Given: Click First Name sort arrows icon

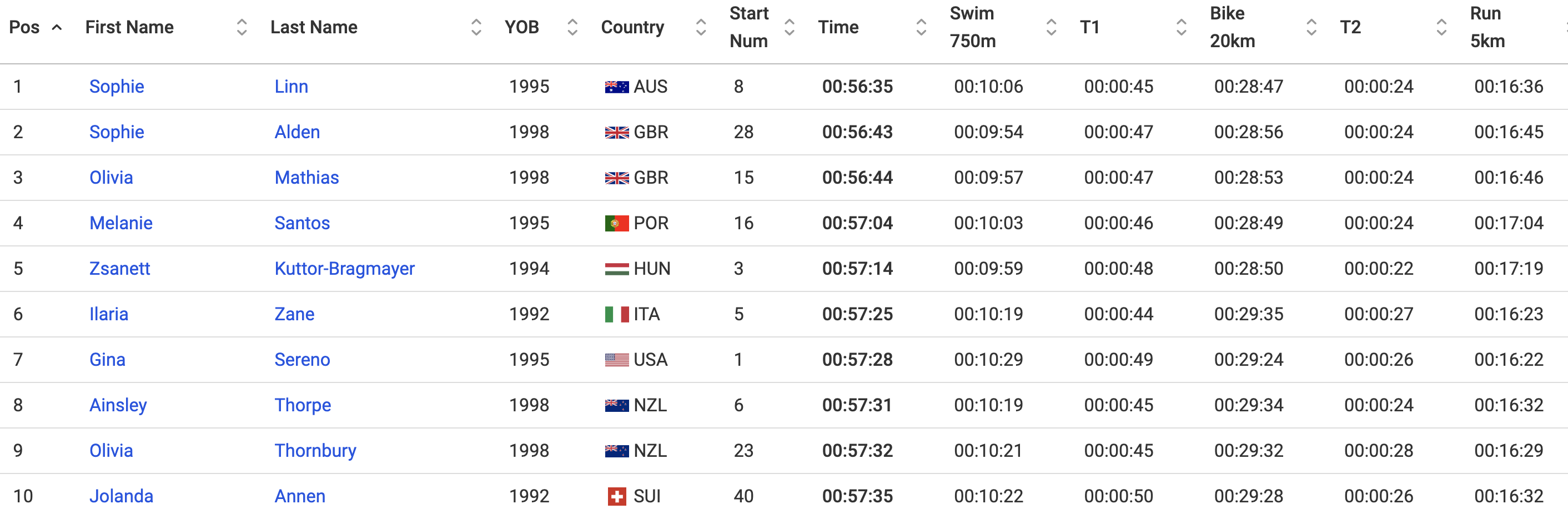Looking at the screenshot, I should coord(242,27).
